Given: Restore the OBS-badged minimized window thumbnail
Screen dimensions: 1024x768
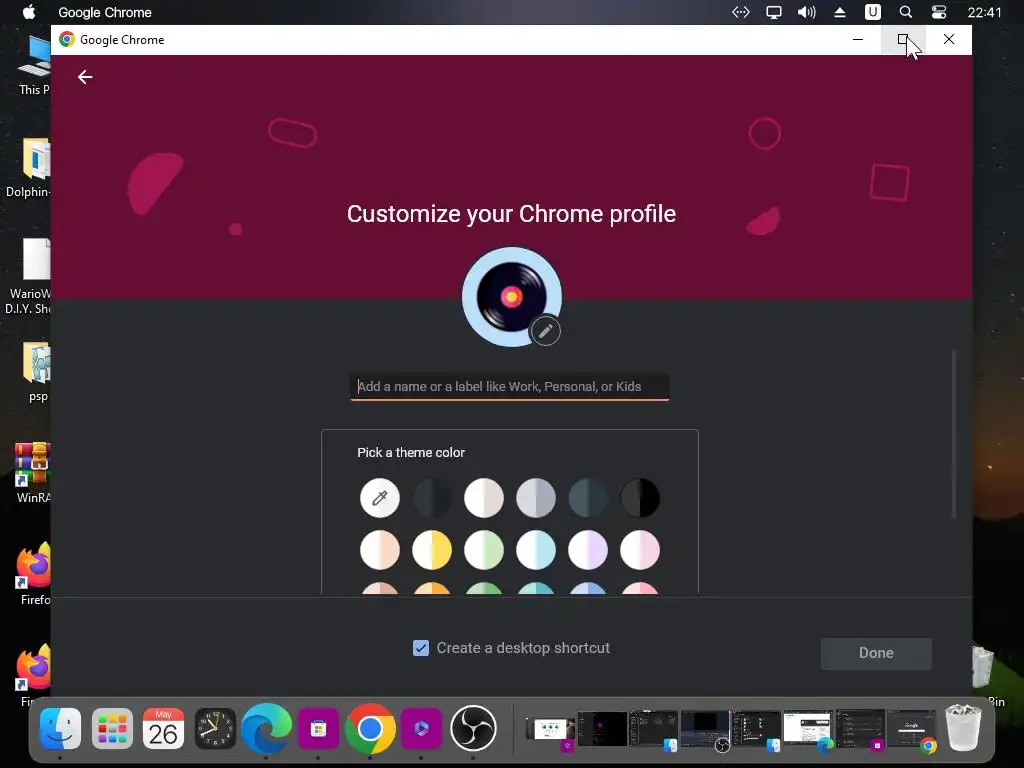Looking at the screenshot, I should pos(705,729).
